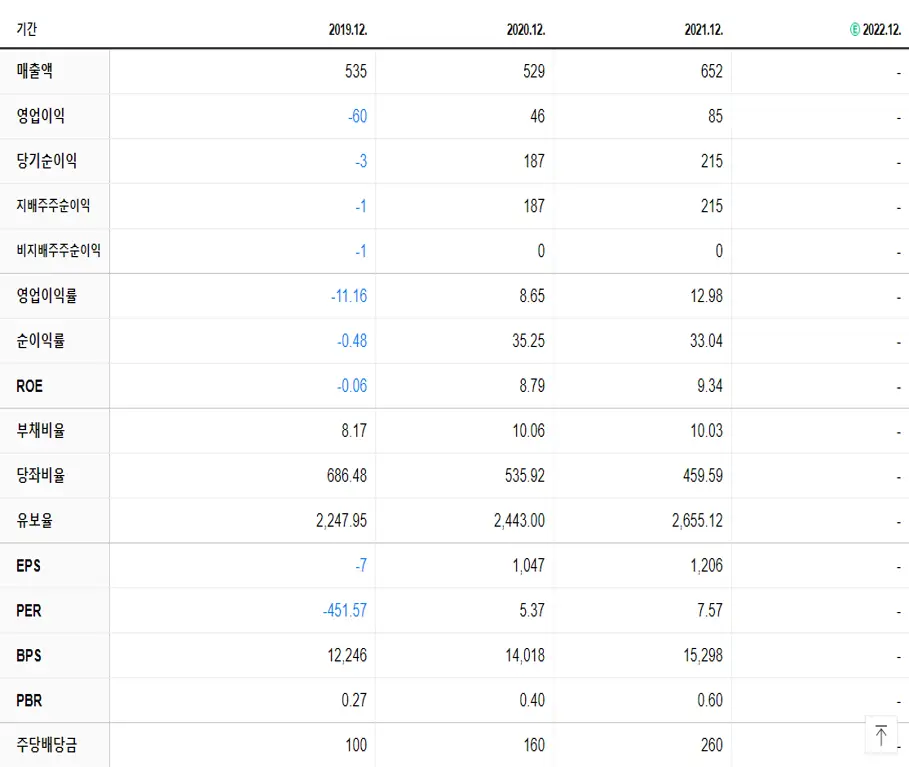Click the 부채비율 row label
The width and height of the screenshot is (909, 767).
click(41, 430)
